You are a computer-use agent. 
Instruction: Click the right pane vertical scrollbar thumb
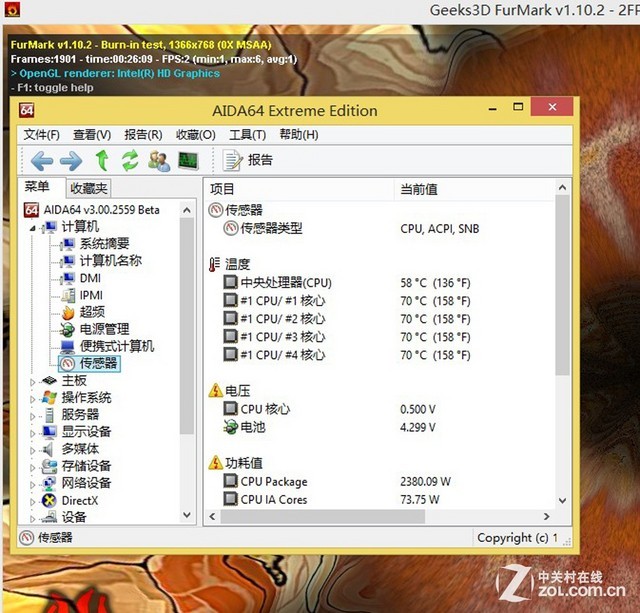562,284
